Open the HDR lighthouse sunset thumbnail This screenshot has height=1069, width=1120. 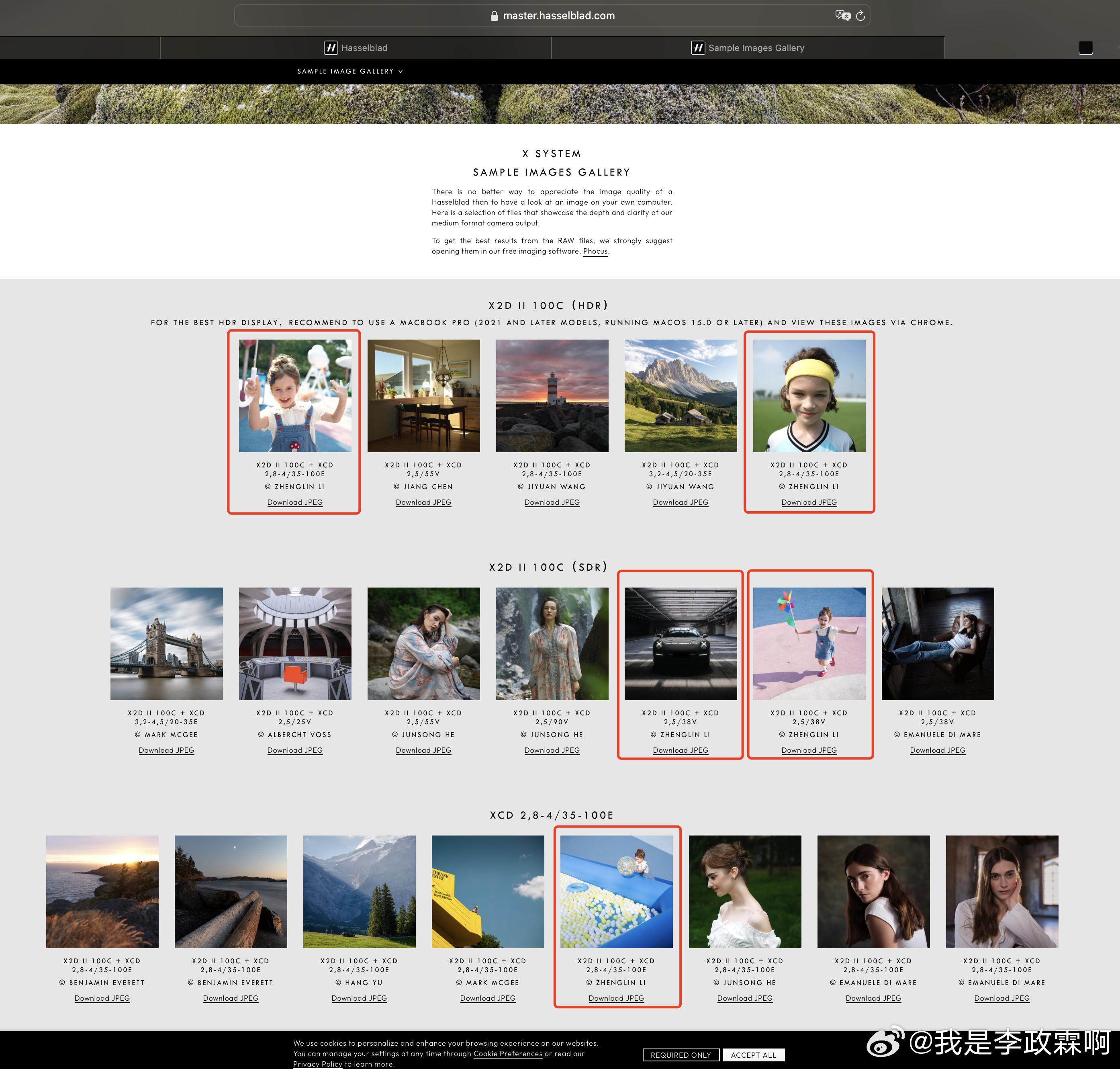(552, 396)
